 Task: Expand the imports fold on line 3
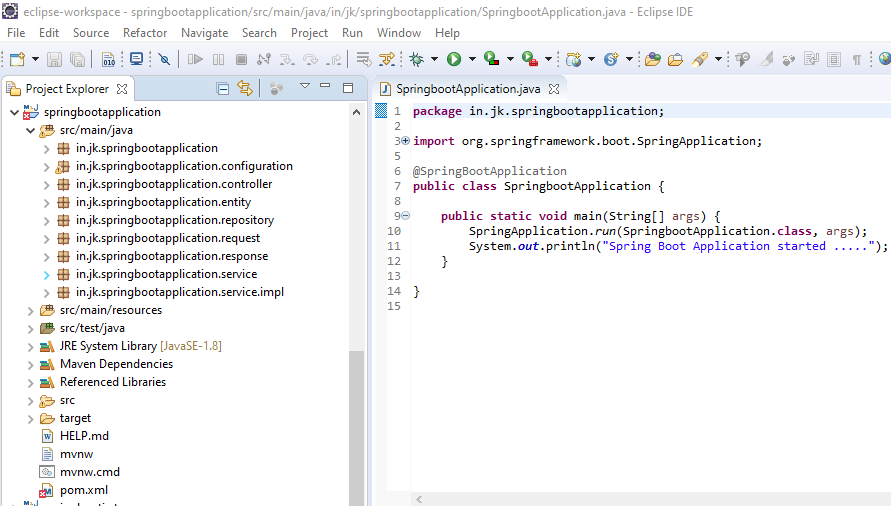pyautogui.click(x=406, y=140)
